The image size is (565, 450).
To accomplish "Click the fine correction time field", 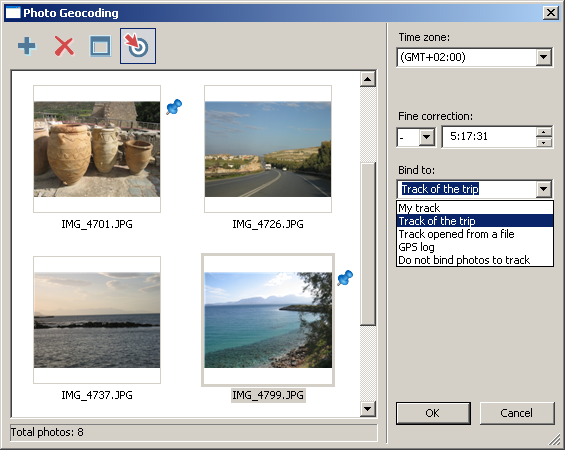I will click(489, 137).
